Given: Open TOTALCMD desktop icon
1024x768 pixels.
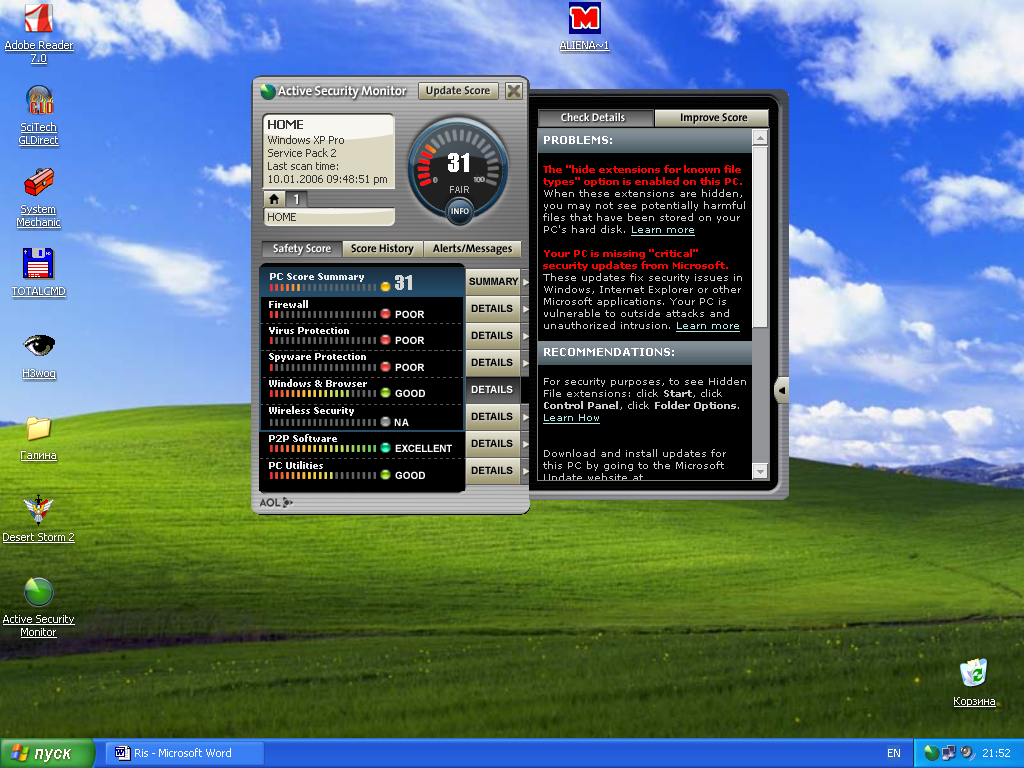Looking at the screenshot, I should click(39, 273).
